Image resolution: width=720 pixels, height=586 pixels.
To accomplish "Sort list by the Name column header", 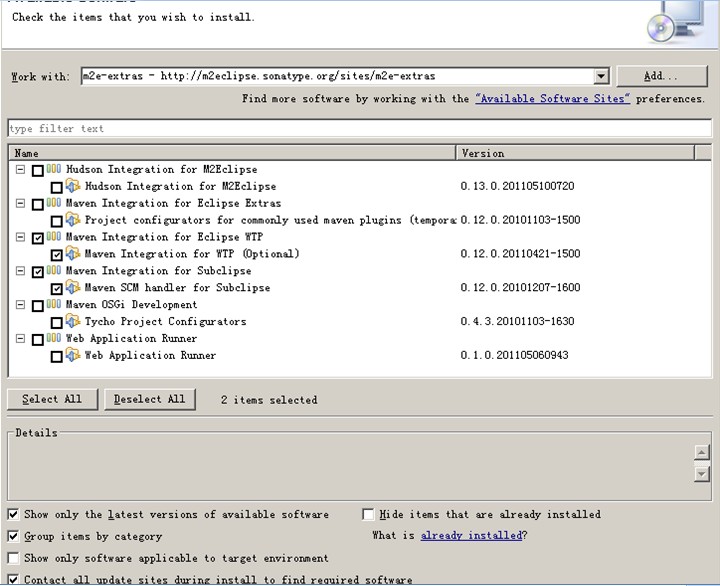I will (232, 153).
